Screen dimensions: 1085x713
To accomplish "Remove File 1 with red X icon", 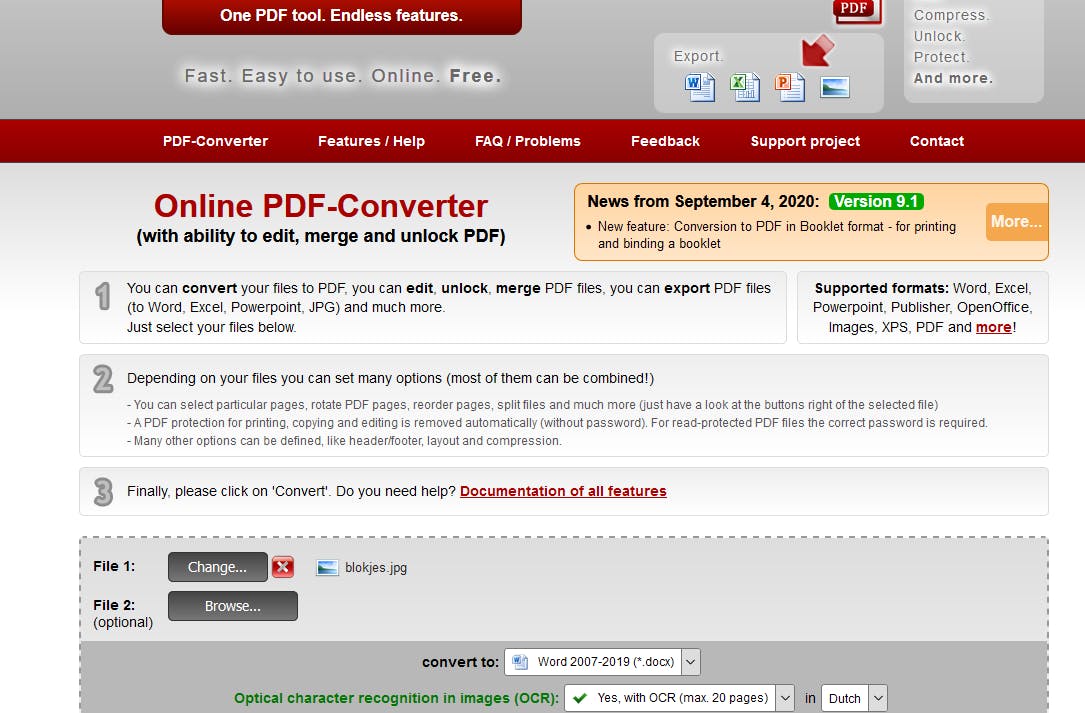I will click(x=282, y=567).
